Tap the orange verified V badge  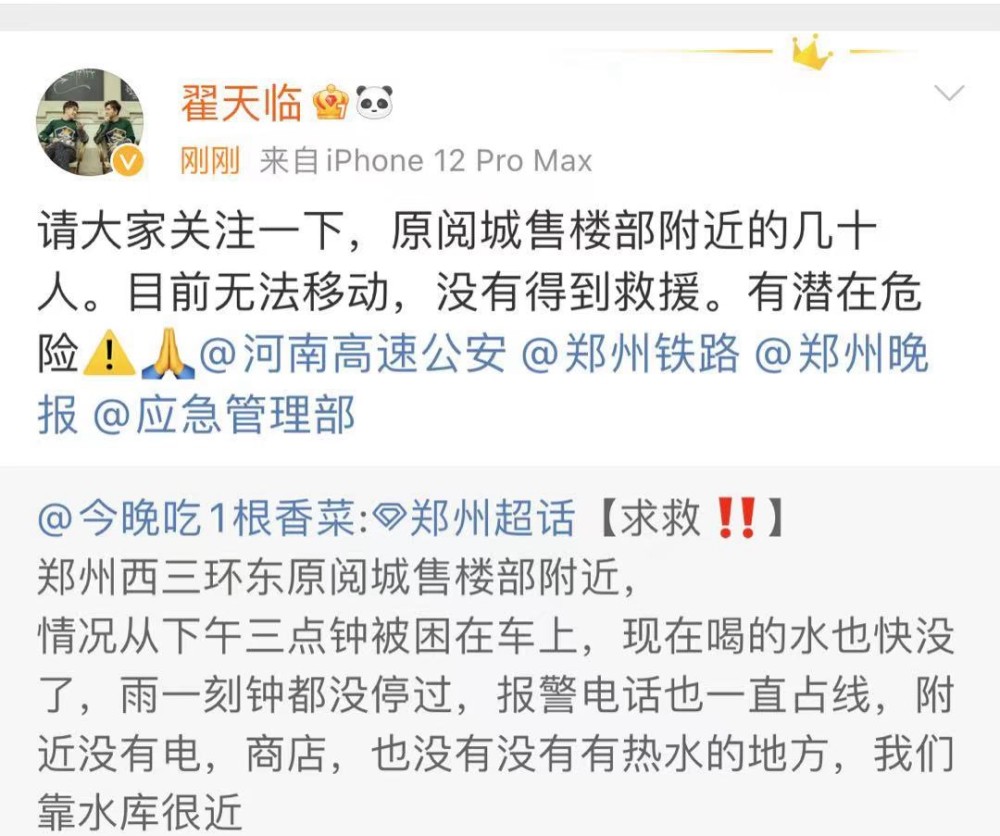[128, 161]
